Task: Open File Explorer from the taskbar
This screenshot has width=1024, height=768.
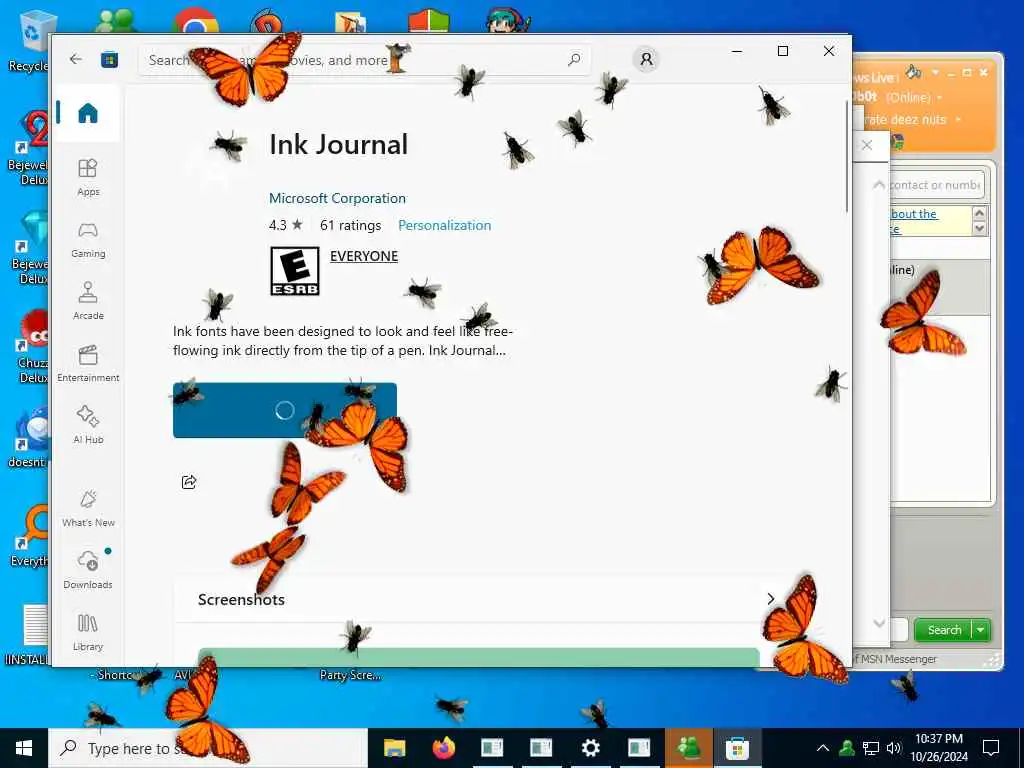Action: 394,748
